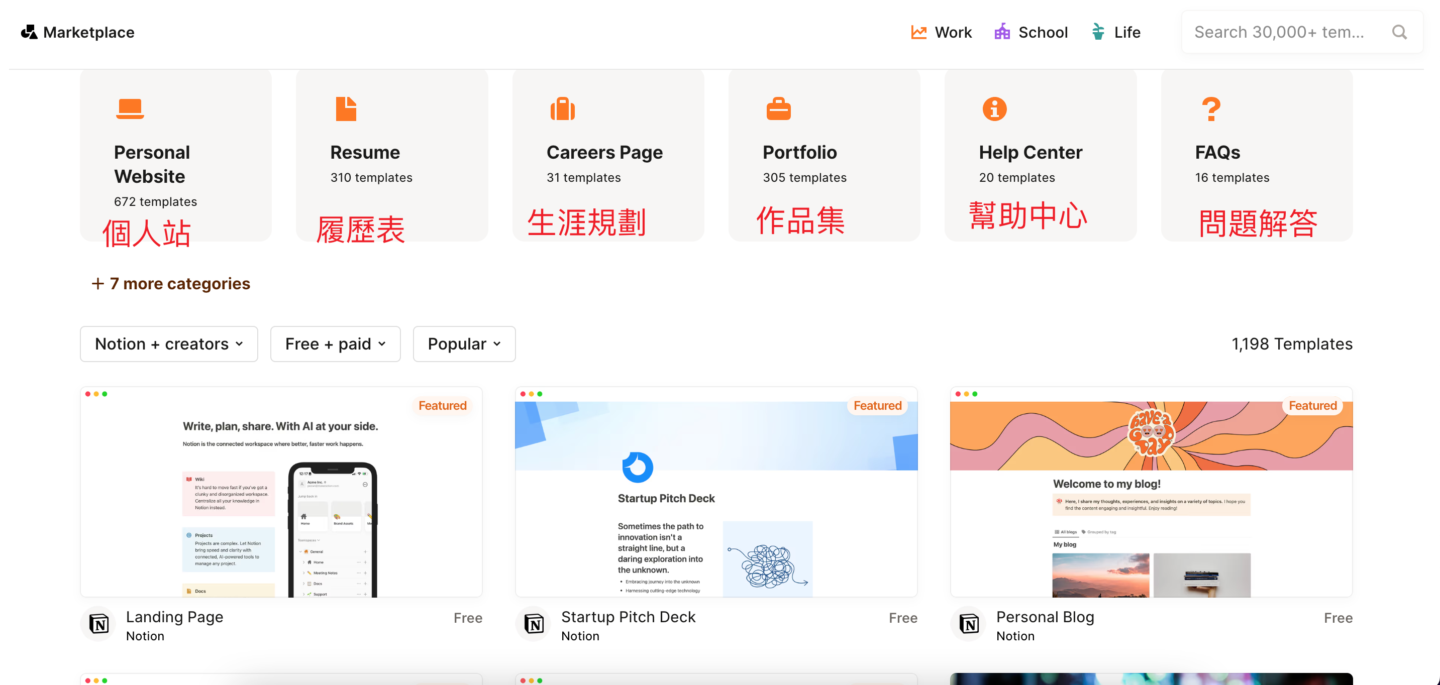Click the 305 templates count text
This screenshot has width=1440, height=685.
pyautogui.click(x=805, y=178)
